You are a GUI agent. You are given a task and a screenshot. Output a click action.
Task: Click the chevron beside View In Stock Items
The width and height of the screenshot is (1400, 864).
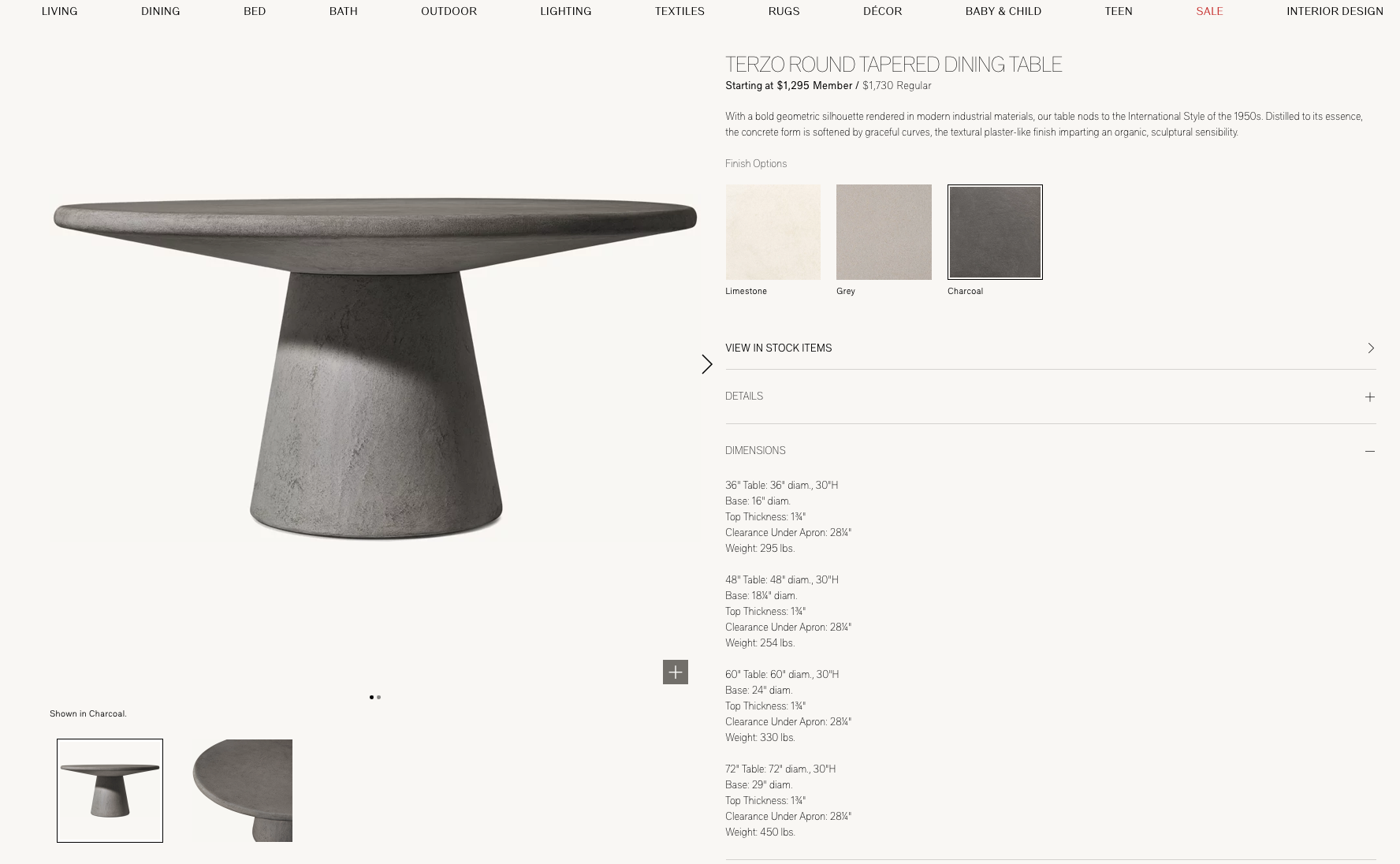point(1371,348)
